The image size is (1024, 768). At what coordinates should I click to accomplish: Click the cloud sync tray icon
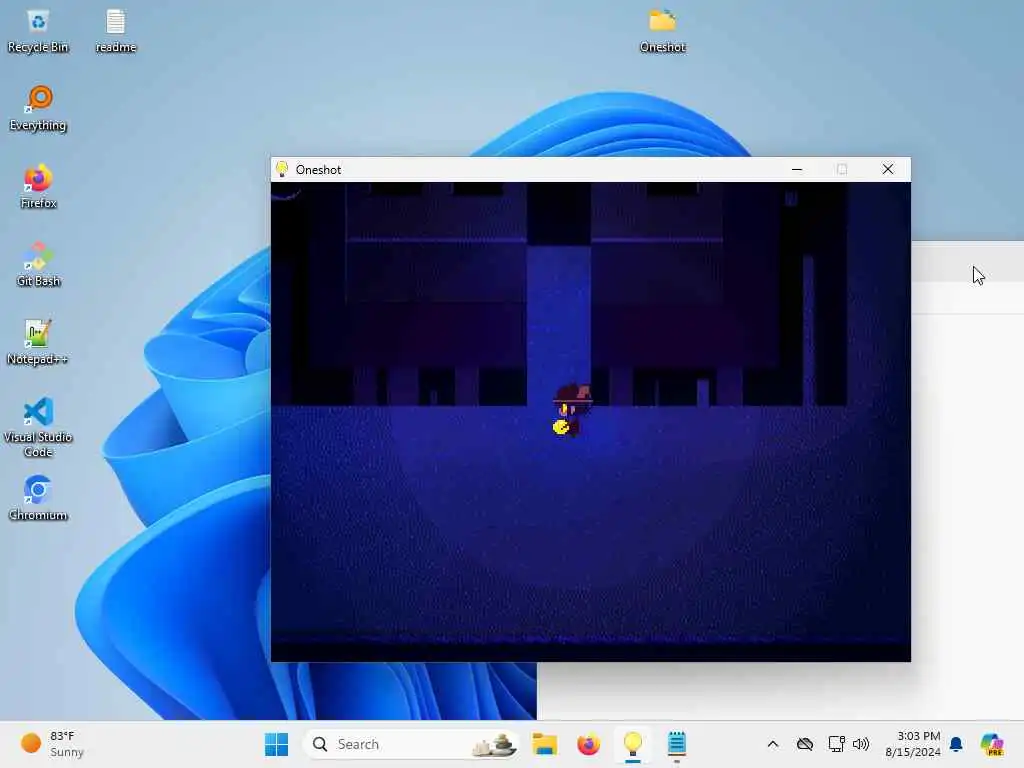coord(805,744)
